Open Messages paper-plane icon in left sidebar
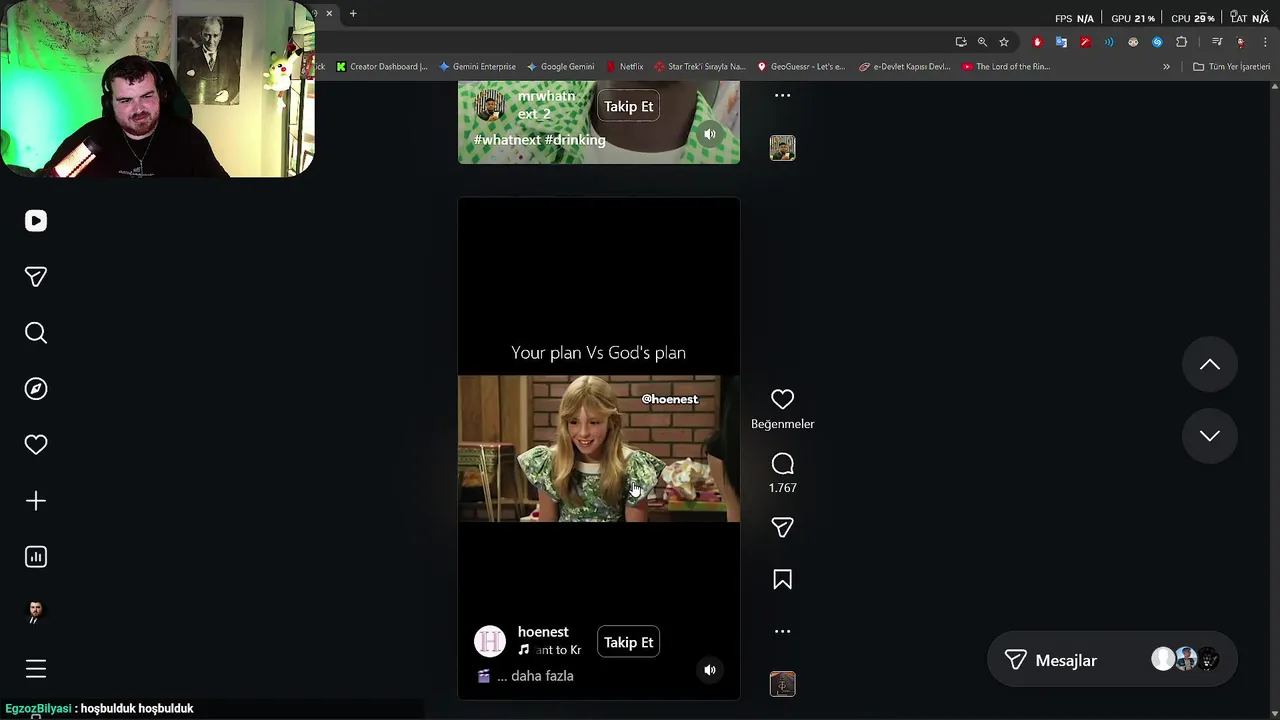 click(36, 277)
